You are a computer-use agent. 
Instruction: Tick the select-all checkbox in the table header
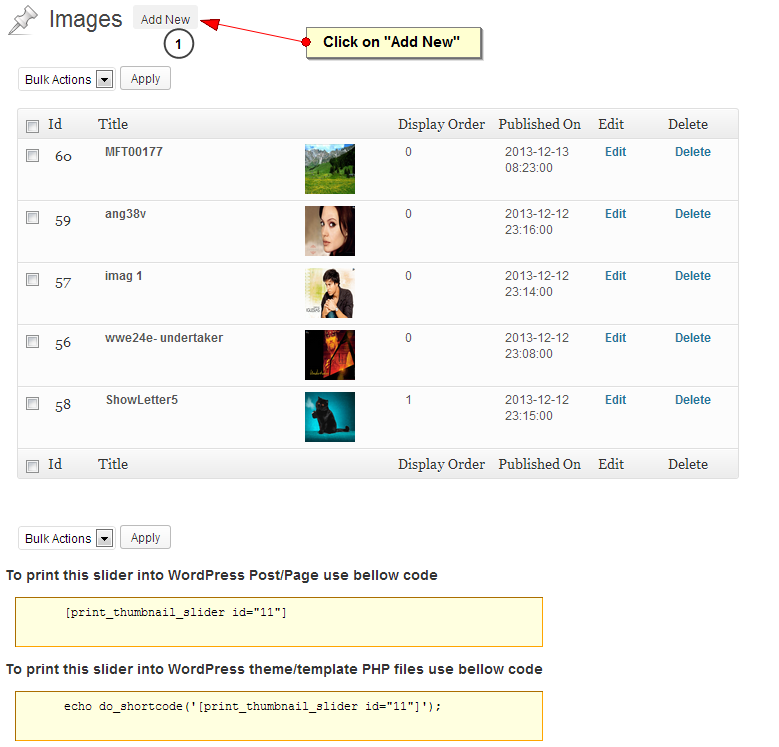point(32,126)
